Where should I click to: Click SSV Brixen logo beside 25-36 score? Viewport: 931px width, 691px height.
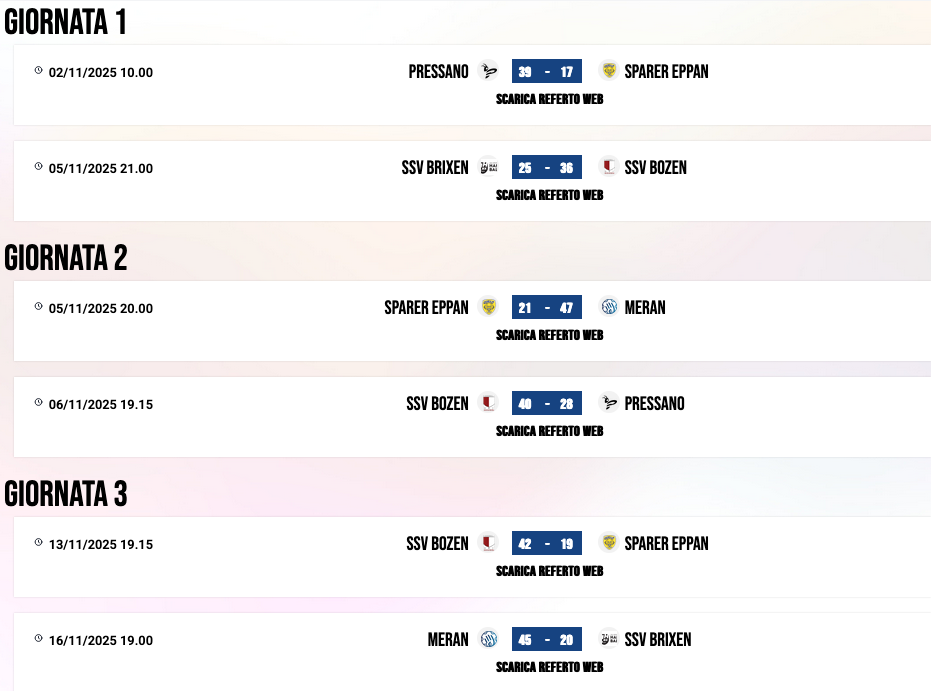[488, 167]
